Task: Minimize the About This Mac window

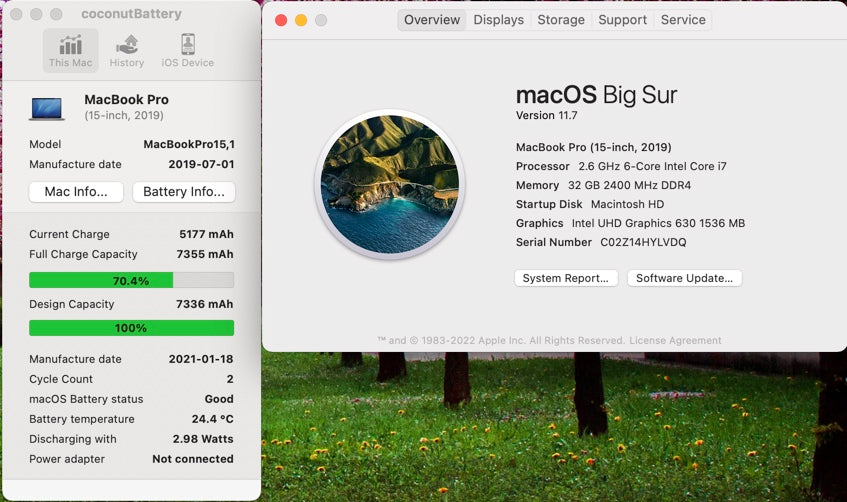Action: 301,20
